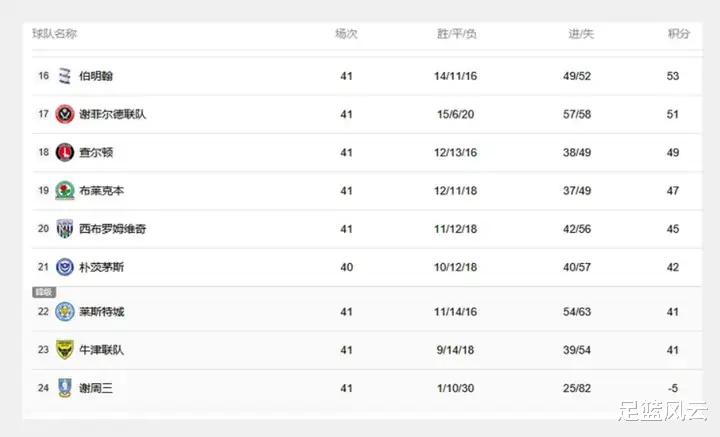Sort by the 积分 column header
Image resolution: width=720 pixels, height=437 pixels.
click(679, 33)
